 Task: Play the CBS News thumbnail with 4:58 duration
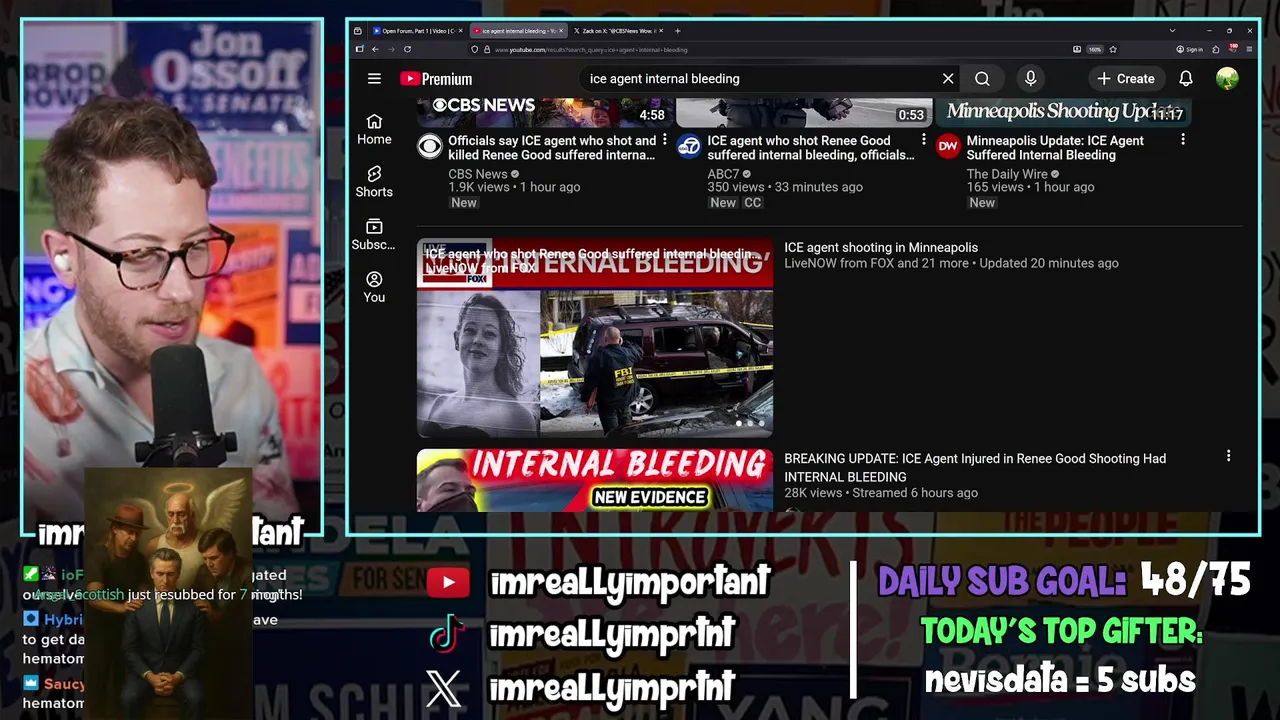pyautogui.click(x=545, y=113)
